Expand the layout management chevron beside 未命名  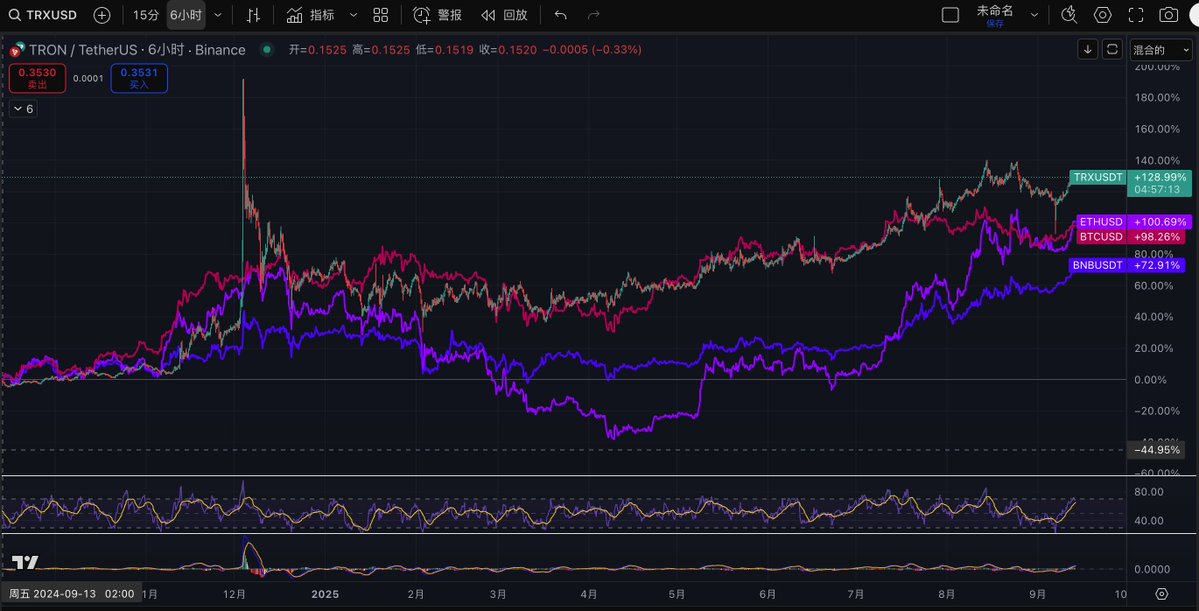[x=1035, y=15]
